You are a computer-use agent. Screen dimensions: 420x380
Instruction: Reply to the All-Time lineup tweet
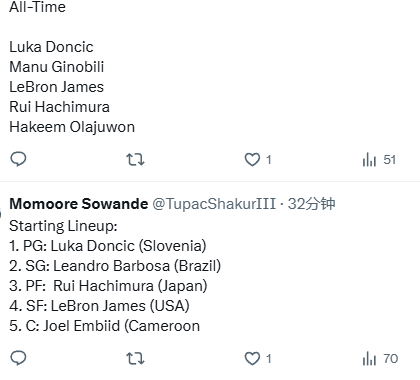[x=18, y=159]
